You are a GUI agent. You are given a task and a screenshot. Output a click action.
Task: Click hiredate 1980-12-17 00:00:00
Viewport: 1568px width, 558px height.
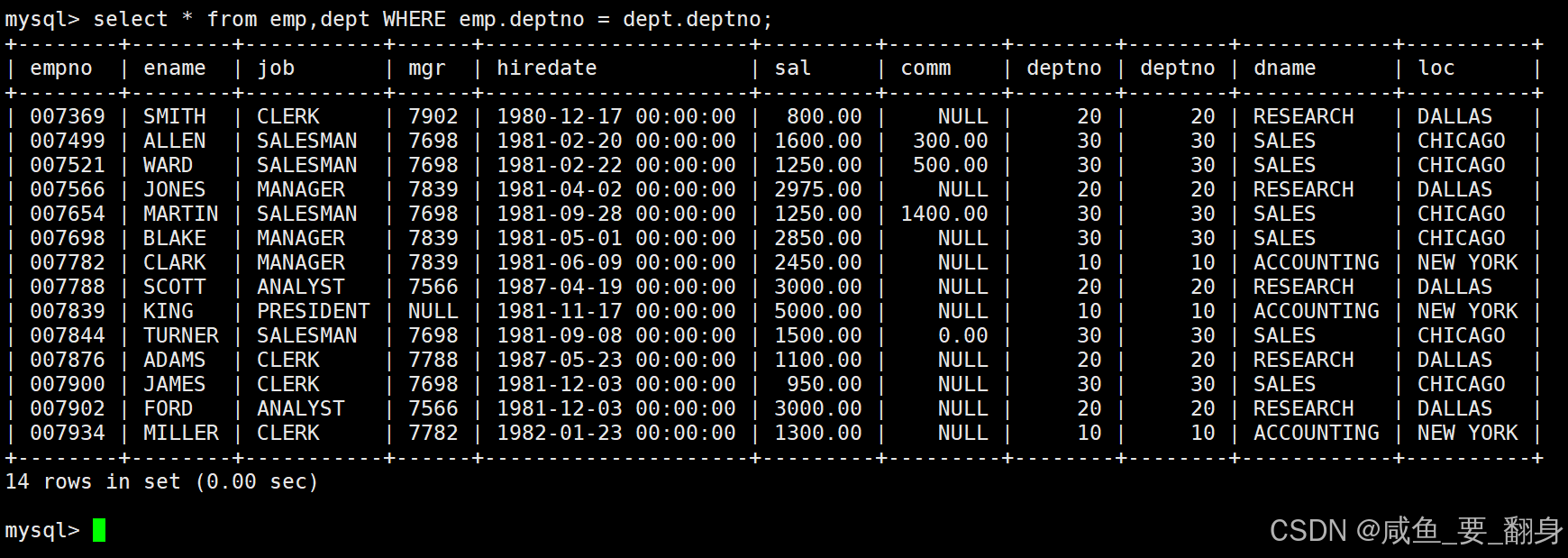[616, 116]
